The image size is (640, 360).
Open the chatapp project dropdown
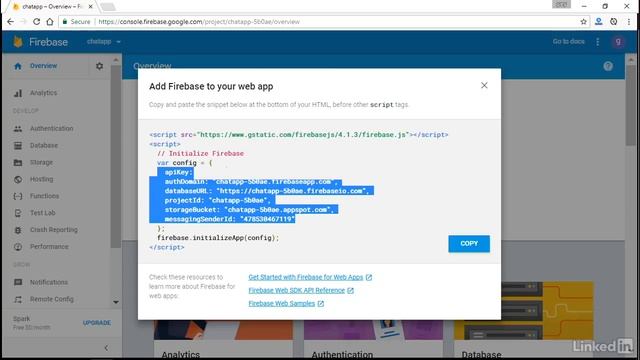104,41
